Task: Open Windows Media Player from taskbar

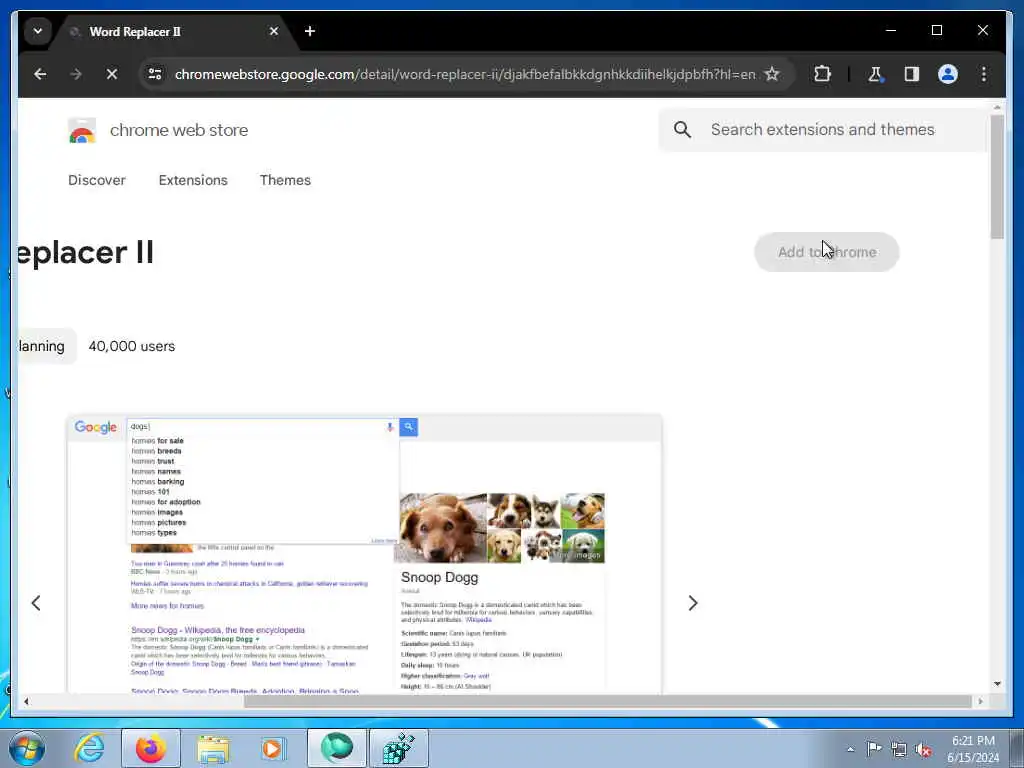Action: [273, 748]
